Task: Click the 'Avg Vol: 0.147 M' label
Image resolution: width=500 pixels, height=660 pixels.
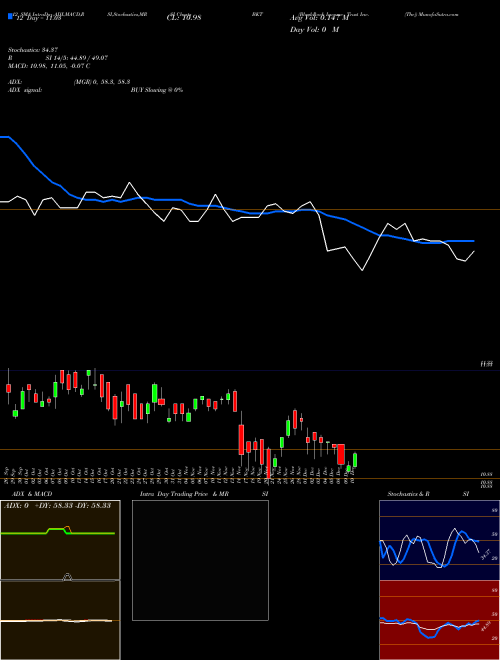Action: pyautogui.click(x=319, y=18)
